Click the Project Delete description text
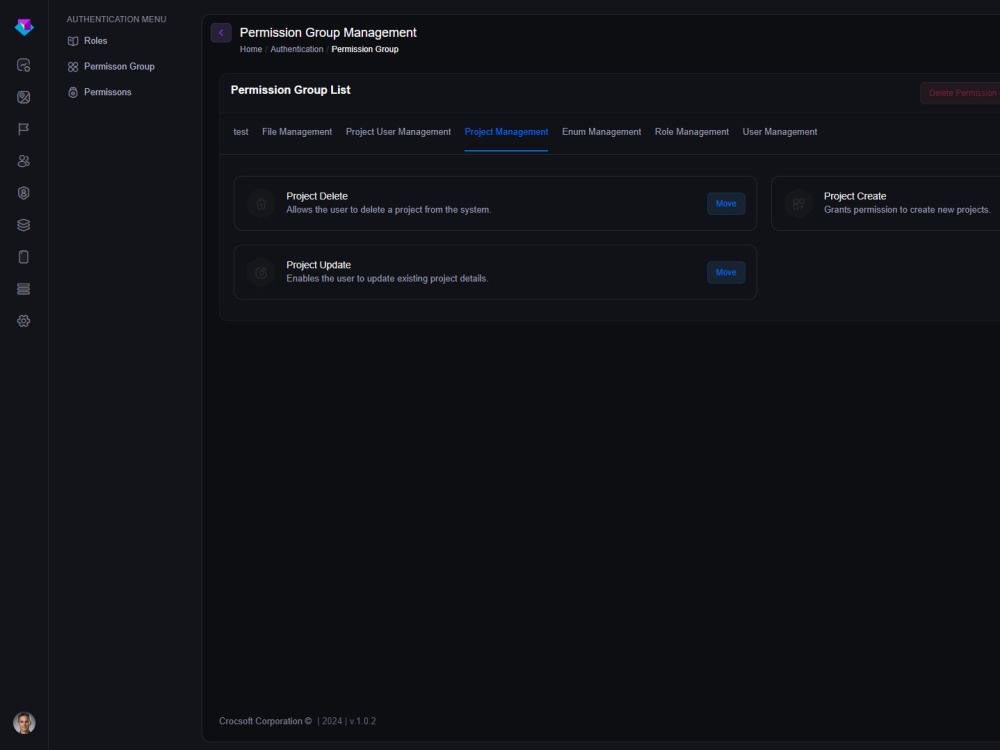The height and width of the screenshot is (750, 1000). click(388, 210)
